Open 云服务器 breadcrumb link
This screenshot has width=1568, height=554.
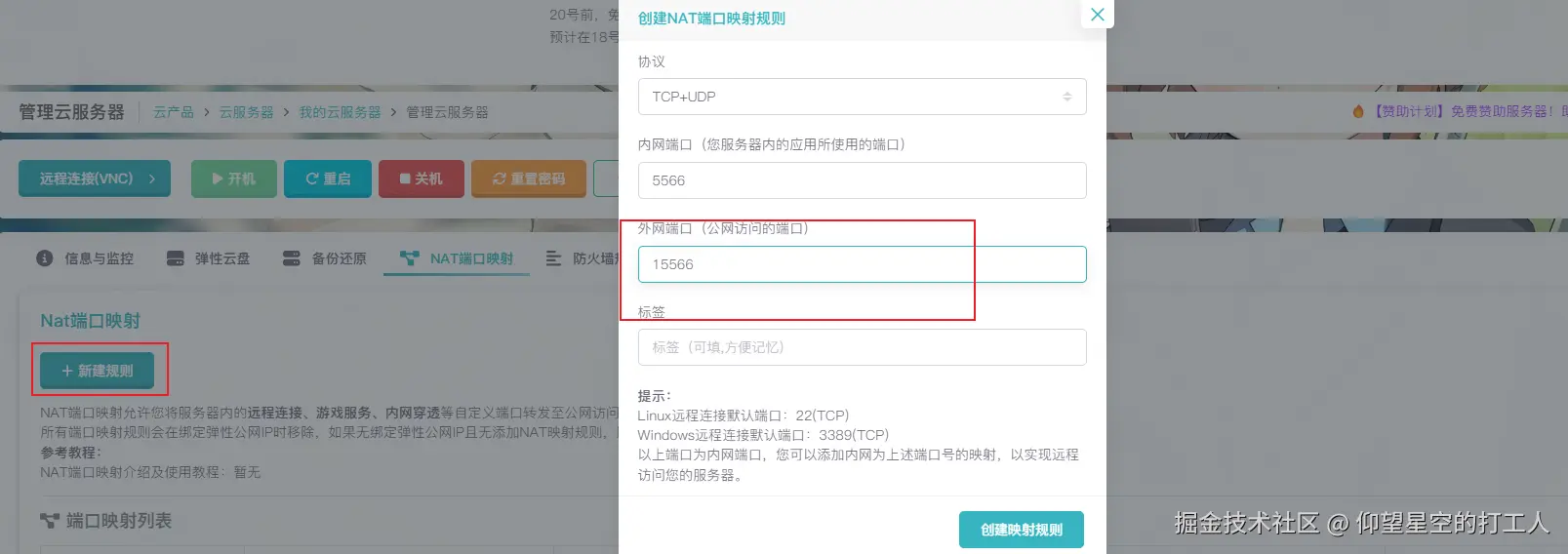(246, 112)
